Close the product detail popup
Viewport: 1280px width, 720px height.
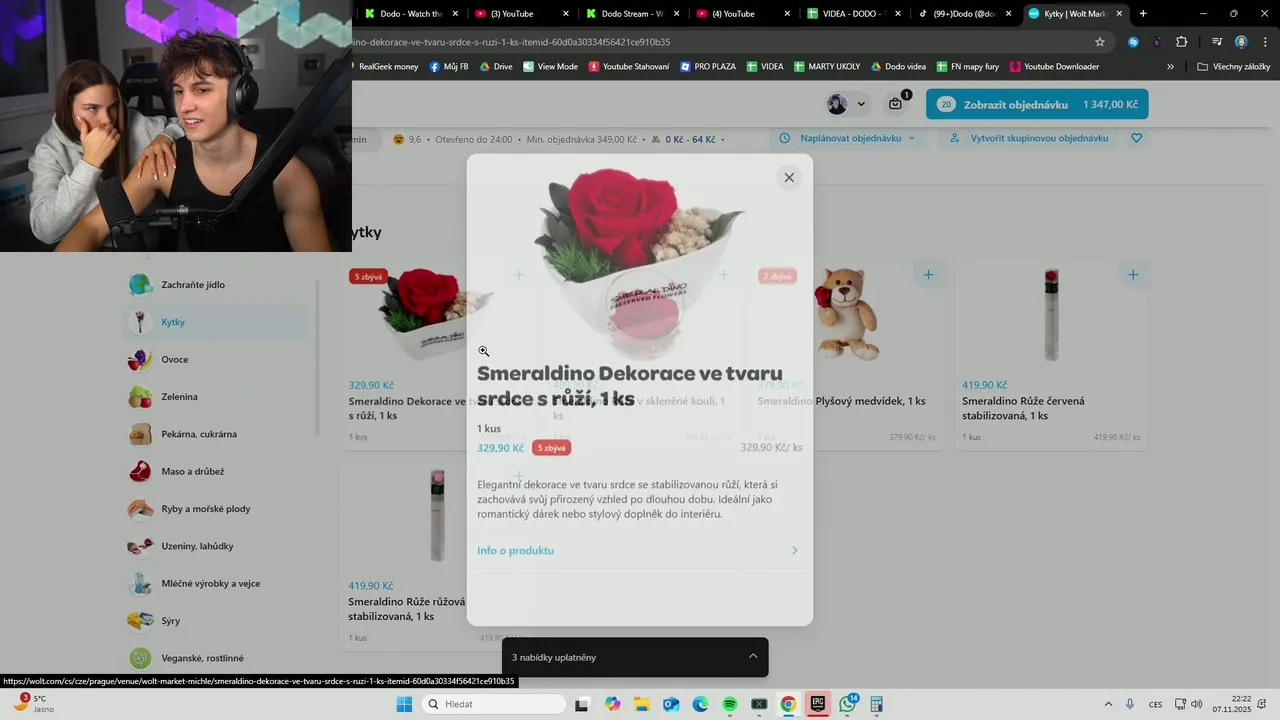coord(789,178)
